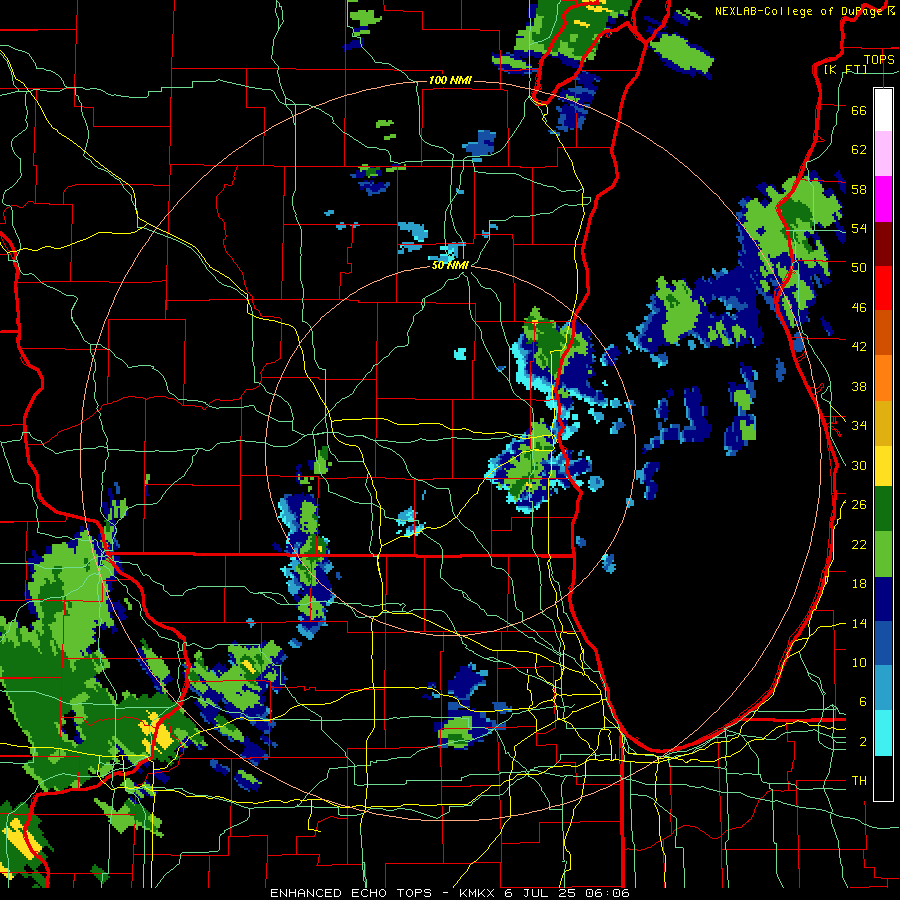The width and height of the screenshot is (900, 900).
Task: Pick the light green swatch on the scale
Action: point(883,554)
